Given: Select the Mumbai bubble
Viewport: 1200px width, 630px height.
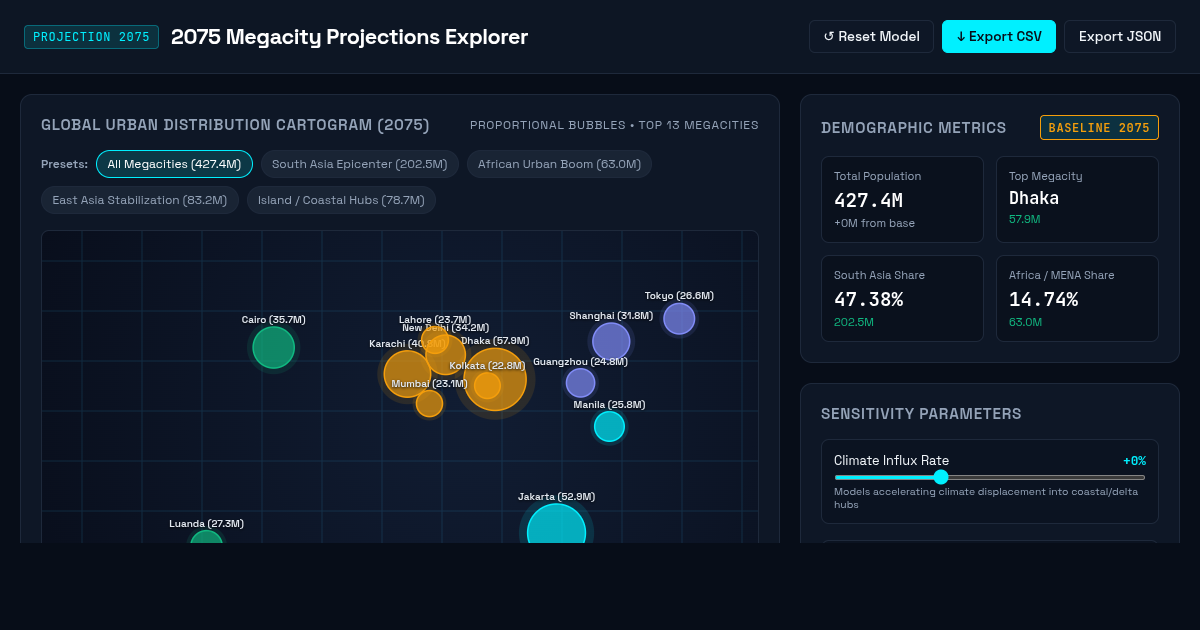Looking at the screenshot, I should click(x=429, y=403).
